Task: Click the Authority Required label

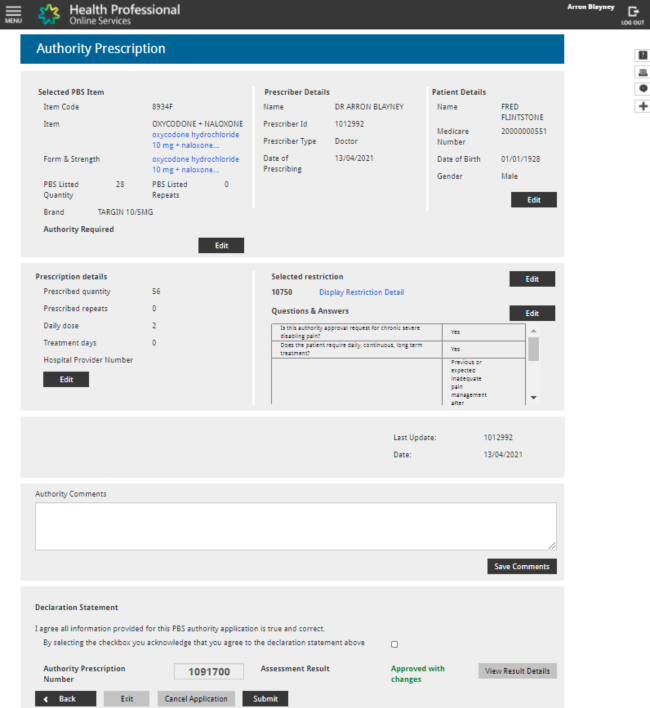Action: (79, 229)
